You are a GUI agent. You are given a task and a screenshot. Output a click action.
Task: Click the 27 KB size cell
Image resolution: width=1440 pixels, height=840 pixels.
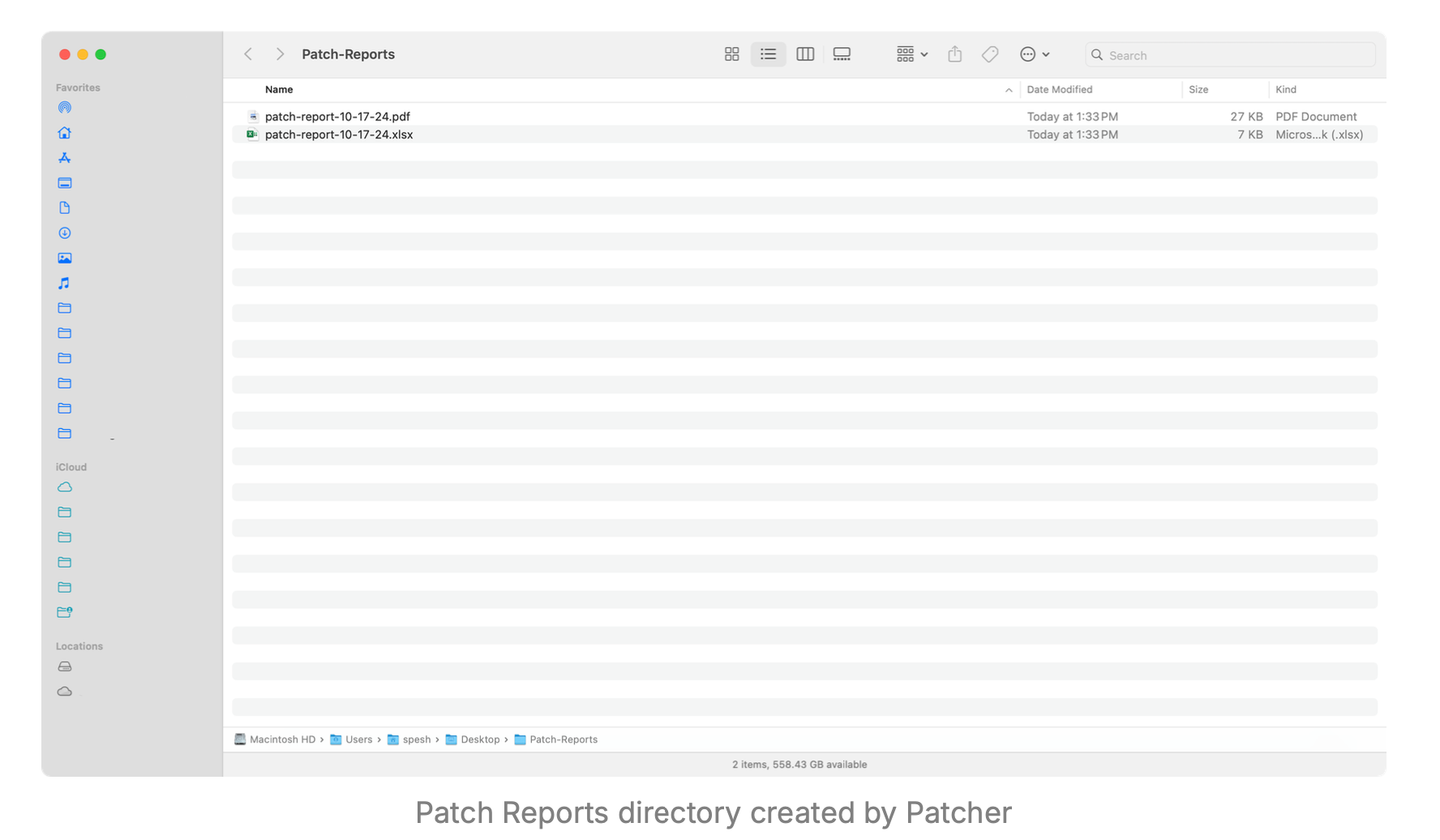click(1246, 117)
